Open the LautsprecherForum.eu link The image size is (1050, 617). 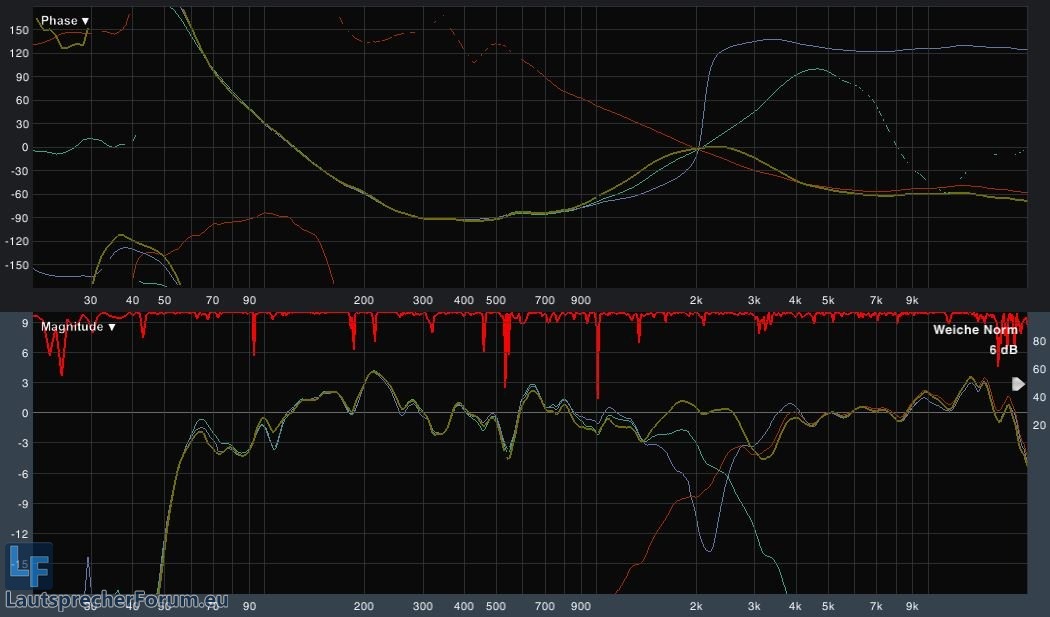(x=116, y=600)
